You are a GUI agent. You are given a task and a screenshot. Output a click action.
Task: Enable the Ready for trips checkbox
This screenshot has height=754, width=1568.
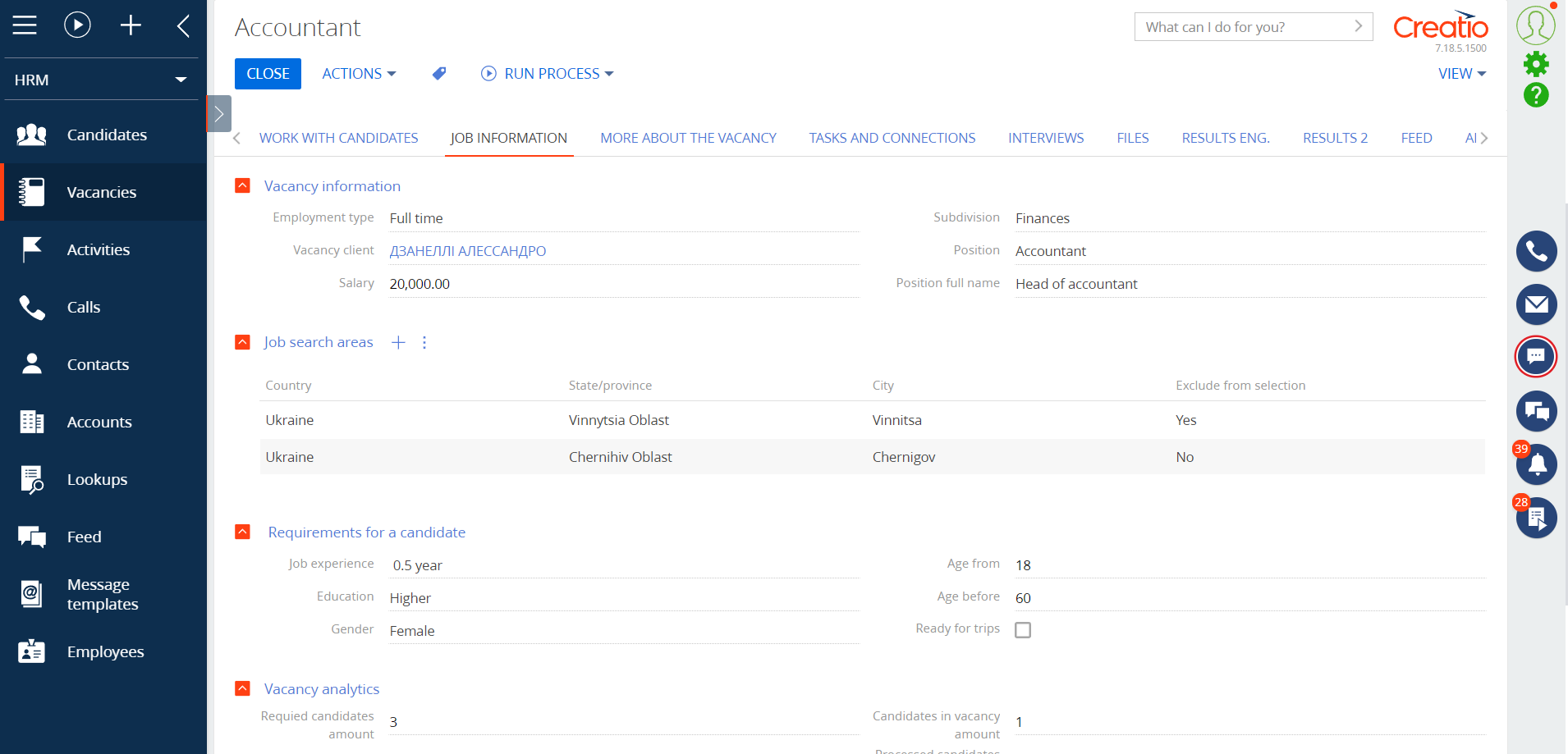[x=1023, y=629]
